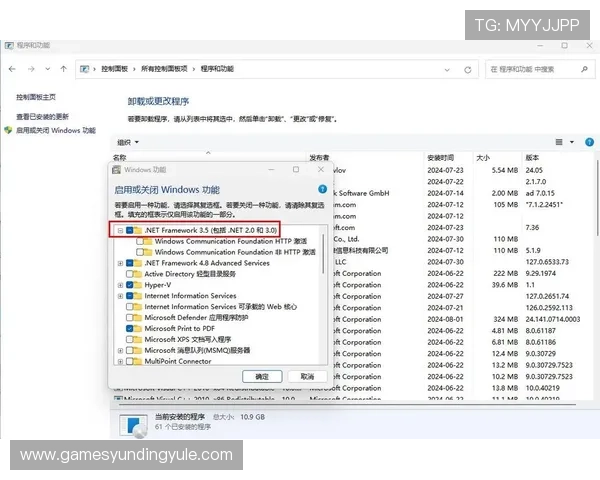Expand .NET Framework 4.8 Advanced Services node
Image resolution: width=600 pixels, height=480 pixels.
click(x=120, y=263)
